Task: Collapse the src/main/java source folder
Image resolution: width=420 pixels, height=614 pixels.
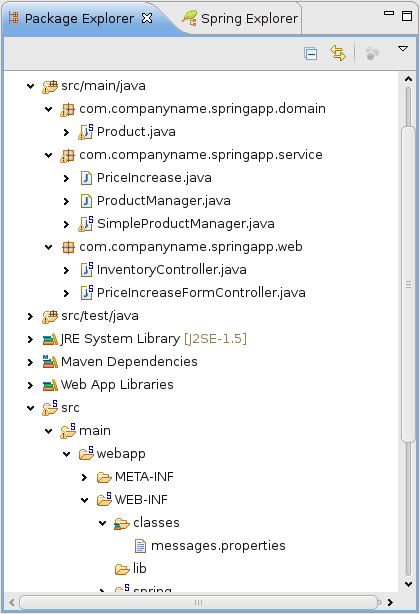Action: tap(31, 86)
